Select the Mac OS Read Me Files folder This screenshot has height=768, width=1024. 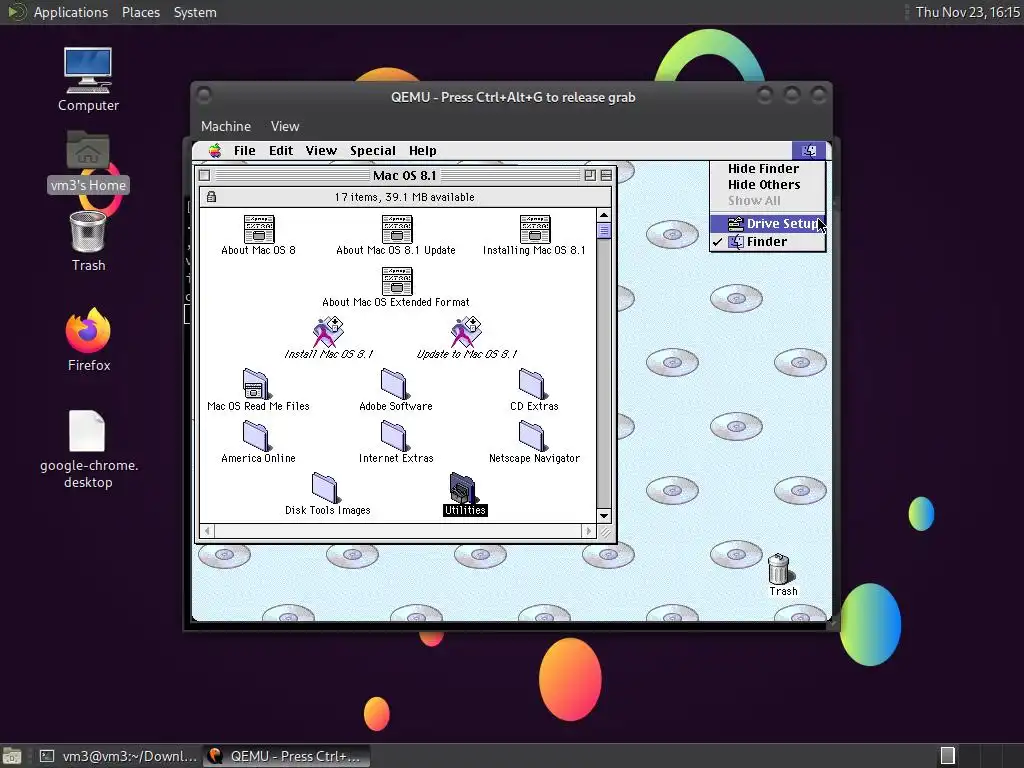(x=255, y=384)
